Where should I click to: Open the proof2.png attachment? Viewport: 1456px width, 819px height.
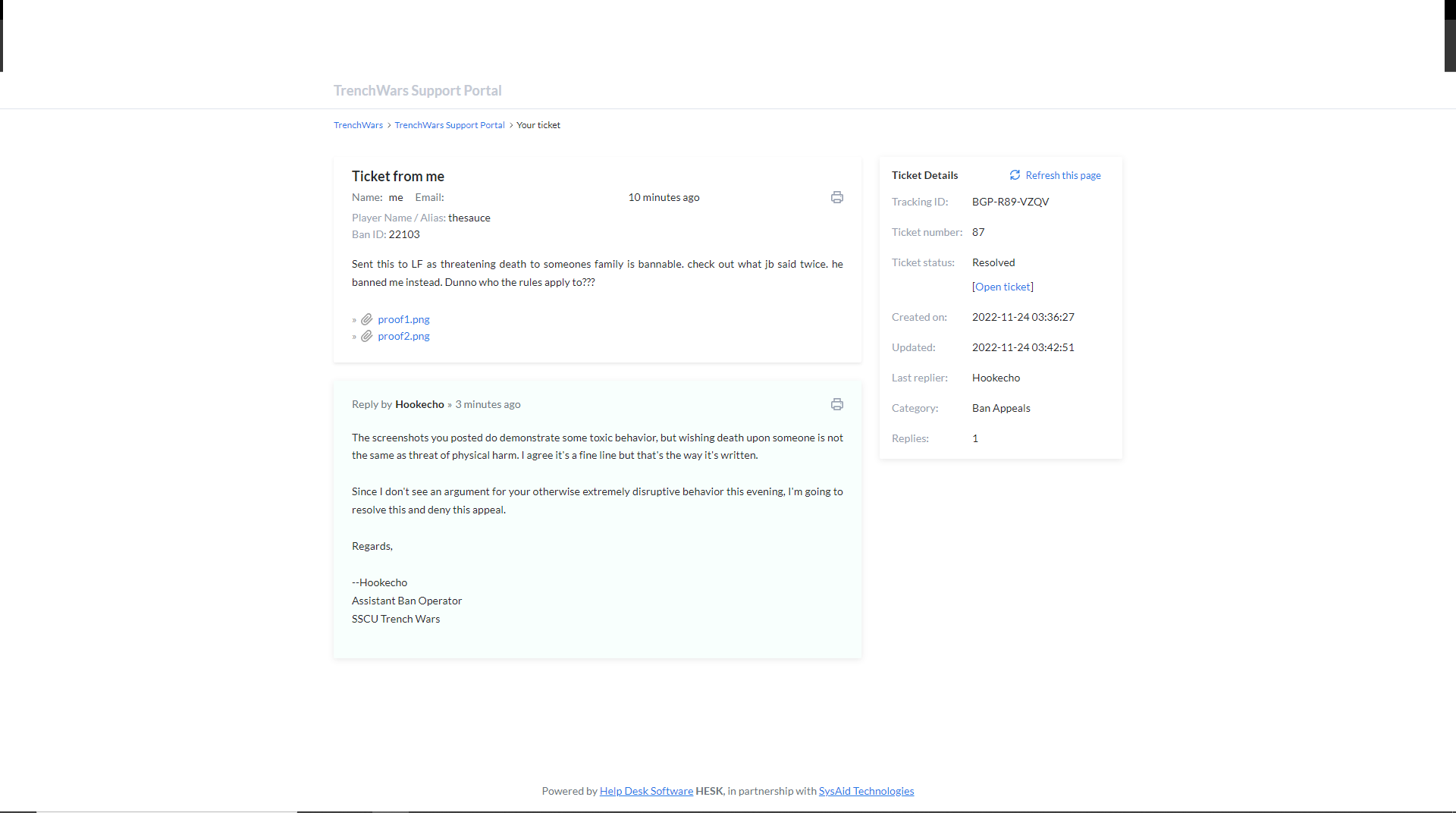coord(403,336)
